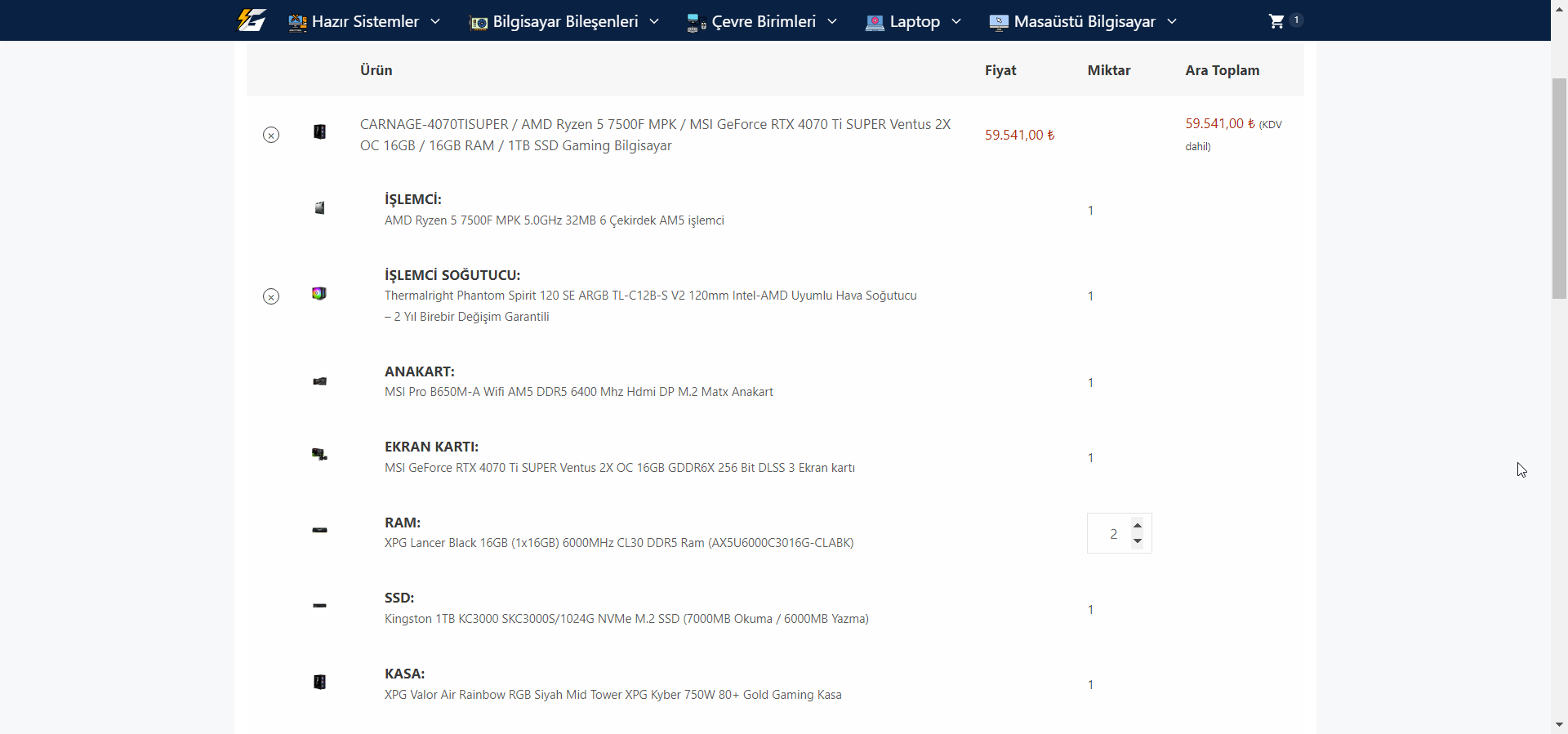This screenshot has height=734, width=1568.
Task: Open the Masaüstü Bilgisayar menu
Action: point(1083,21)
